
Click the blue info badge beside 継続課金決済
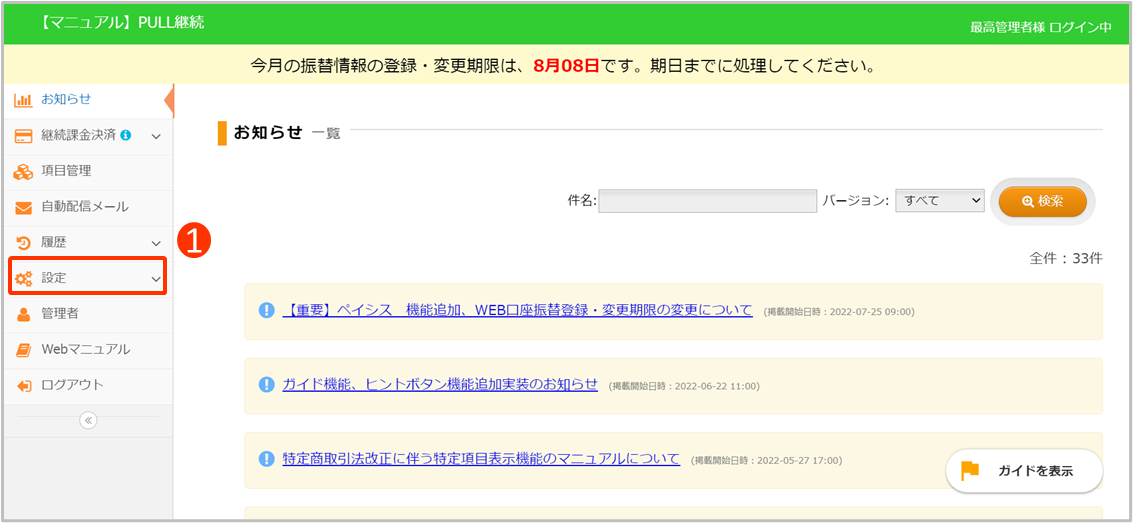(x=125, y=136)
